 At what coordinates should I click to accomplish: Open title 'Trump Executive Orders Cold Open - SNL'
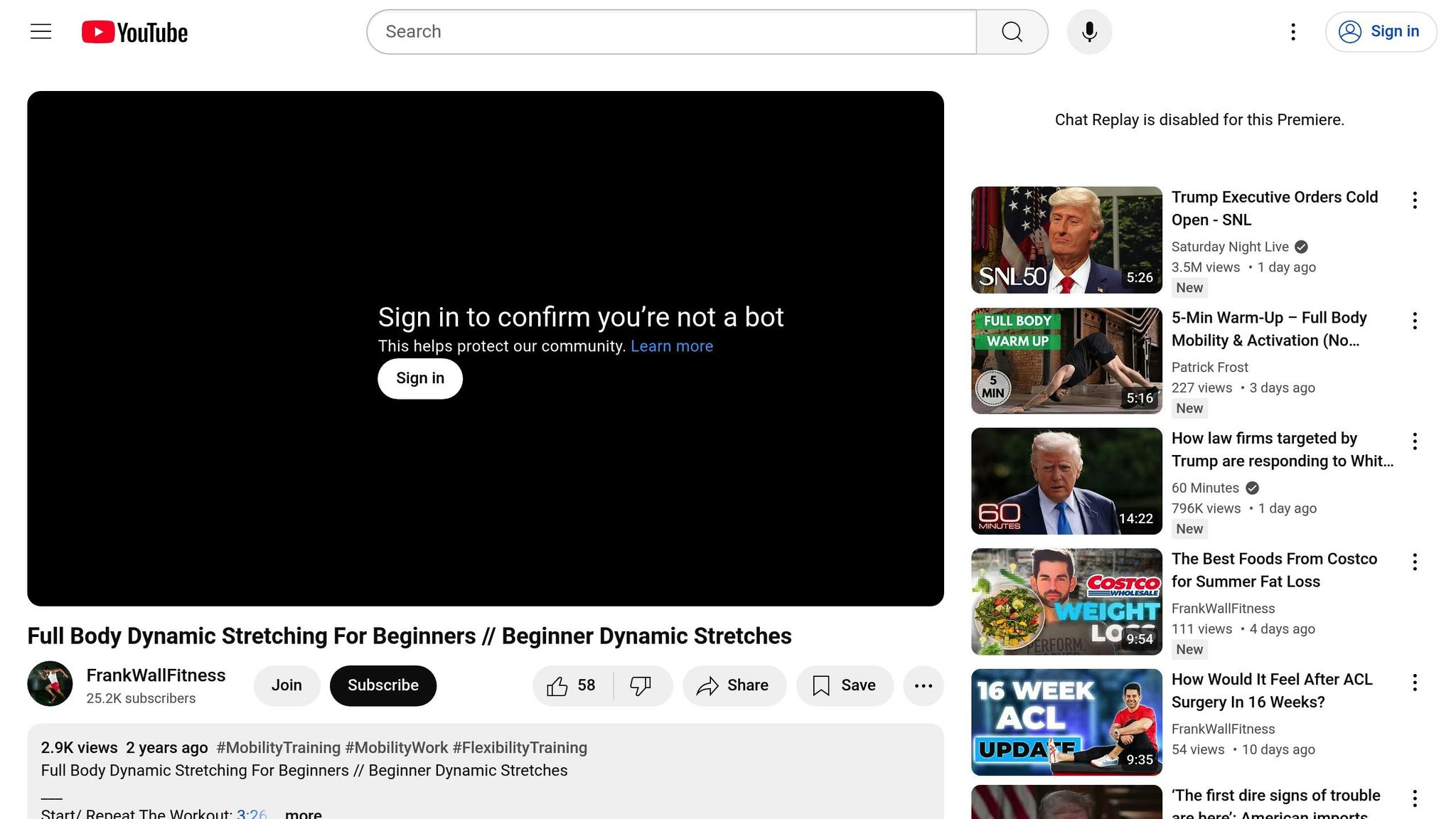point(1275,208)
